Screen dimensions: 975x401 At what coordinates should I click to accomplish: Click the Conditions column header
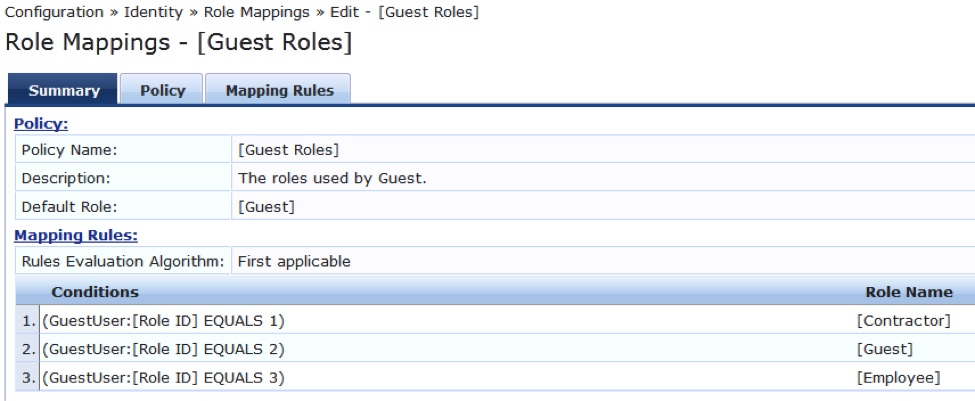(x=95, y=292)
